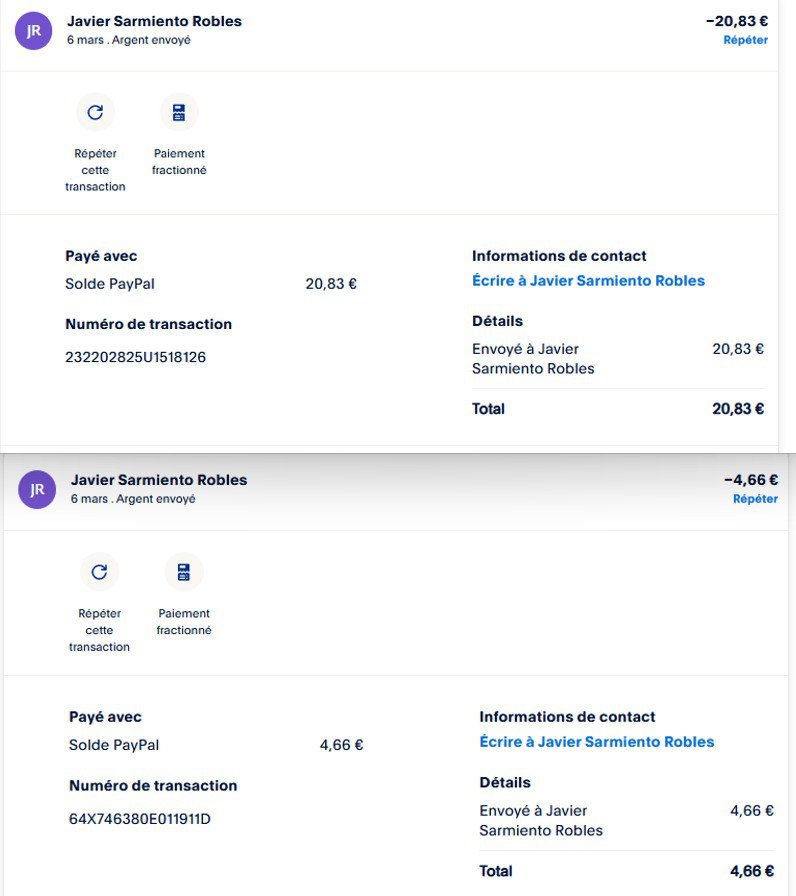This screenshot has height=896, width=796.
Task: Click the split payment icon in the 4,66 € transaction
Action: (184, 572)
